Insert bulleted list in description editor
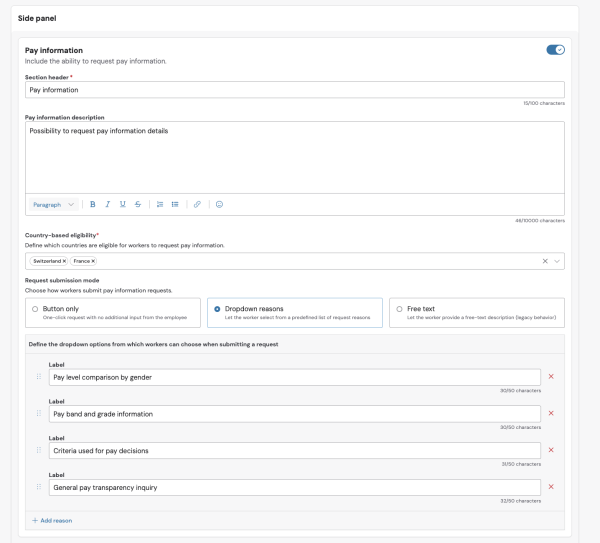 tap(175, 204)
